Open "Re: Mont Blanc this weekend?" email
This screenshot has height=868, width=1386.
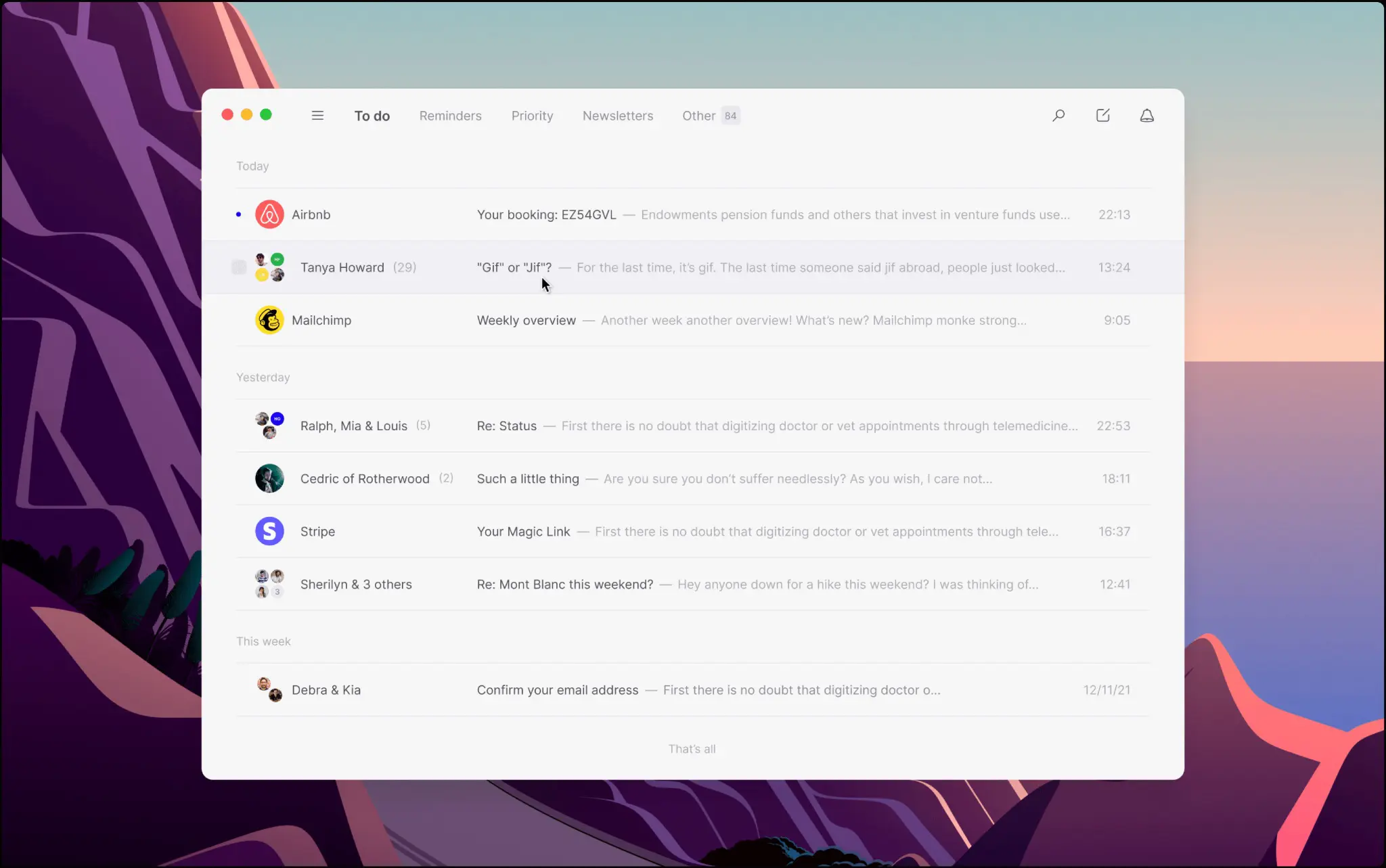(564, 584)
